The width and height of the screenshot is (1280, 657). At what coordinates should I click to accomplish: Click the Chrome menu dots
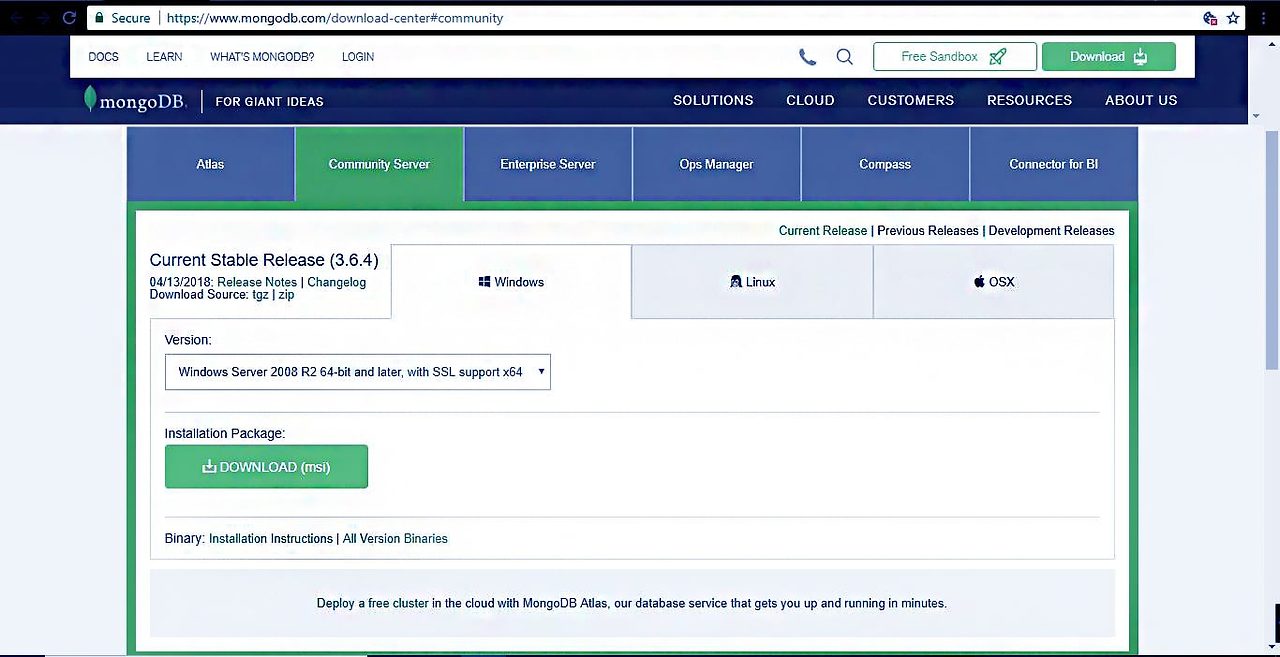(1263, 18)
